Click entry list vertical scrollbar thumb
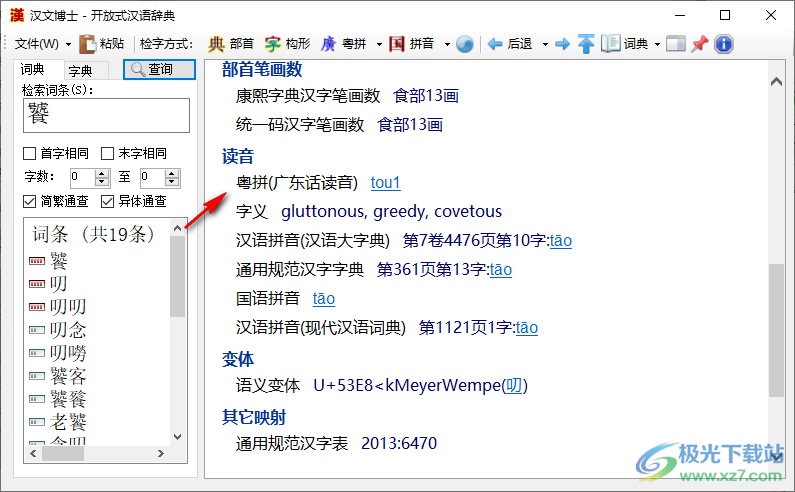The height and width of the screenshot is (492, 795). click(x=177, y=276)
